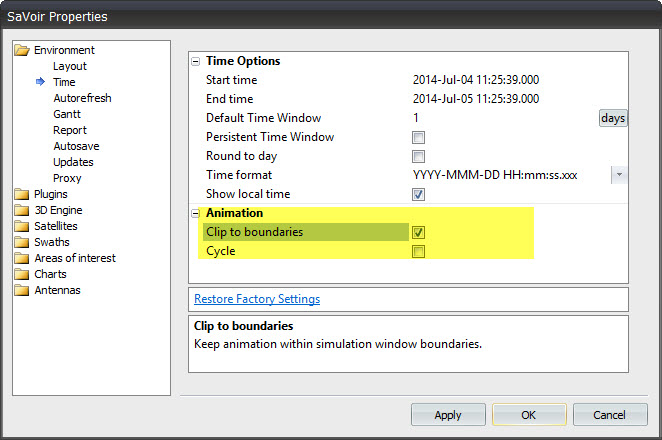Click the 3D Engine folder icon
This screenshot has width=662, height=440.
[x=22, y=210]
